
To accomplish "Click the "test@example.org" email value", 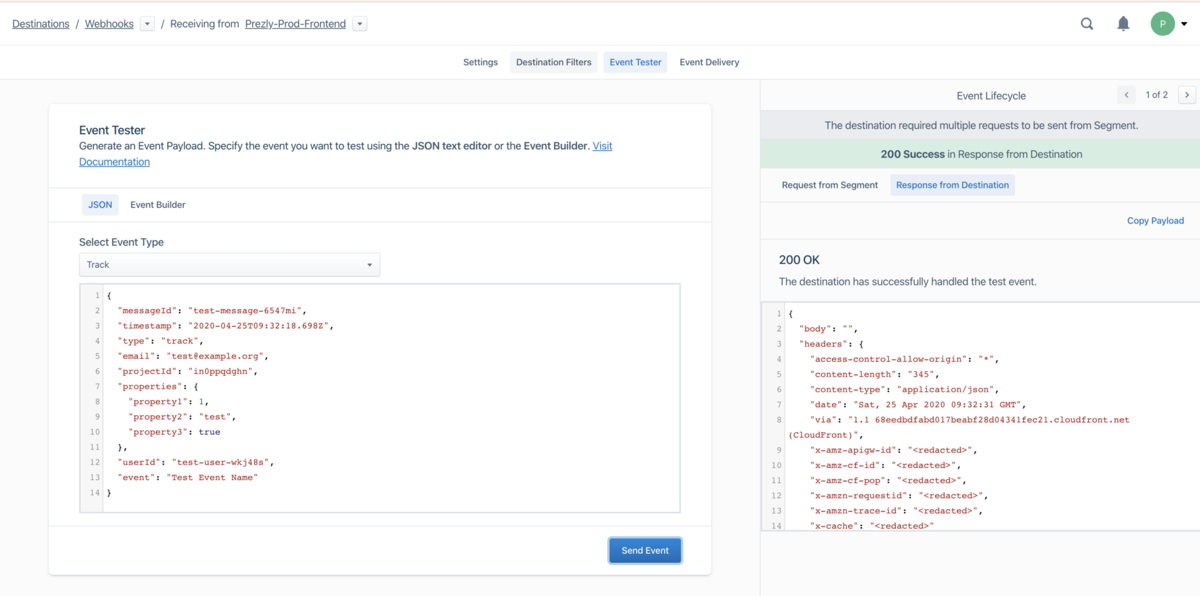I will (x=216, y=356).
